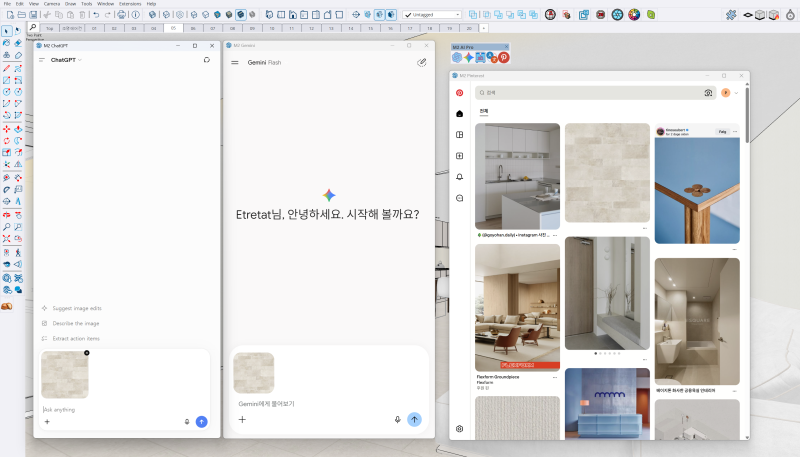Image resolution: width=800 pixels, height=457 pixels.
Task: Open Pinterest from the M2 AI Pro toolbar
Action: [x=504, y=58]
